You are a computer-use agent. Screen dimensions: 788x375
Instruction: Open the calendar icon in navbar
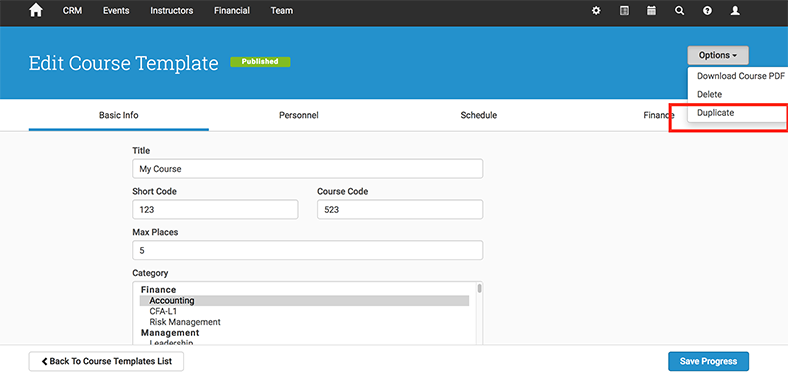point(651,11)
